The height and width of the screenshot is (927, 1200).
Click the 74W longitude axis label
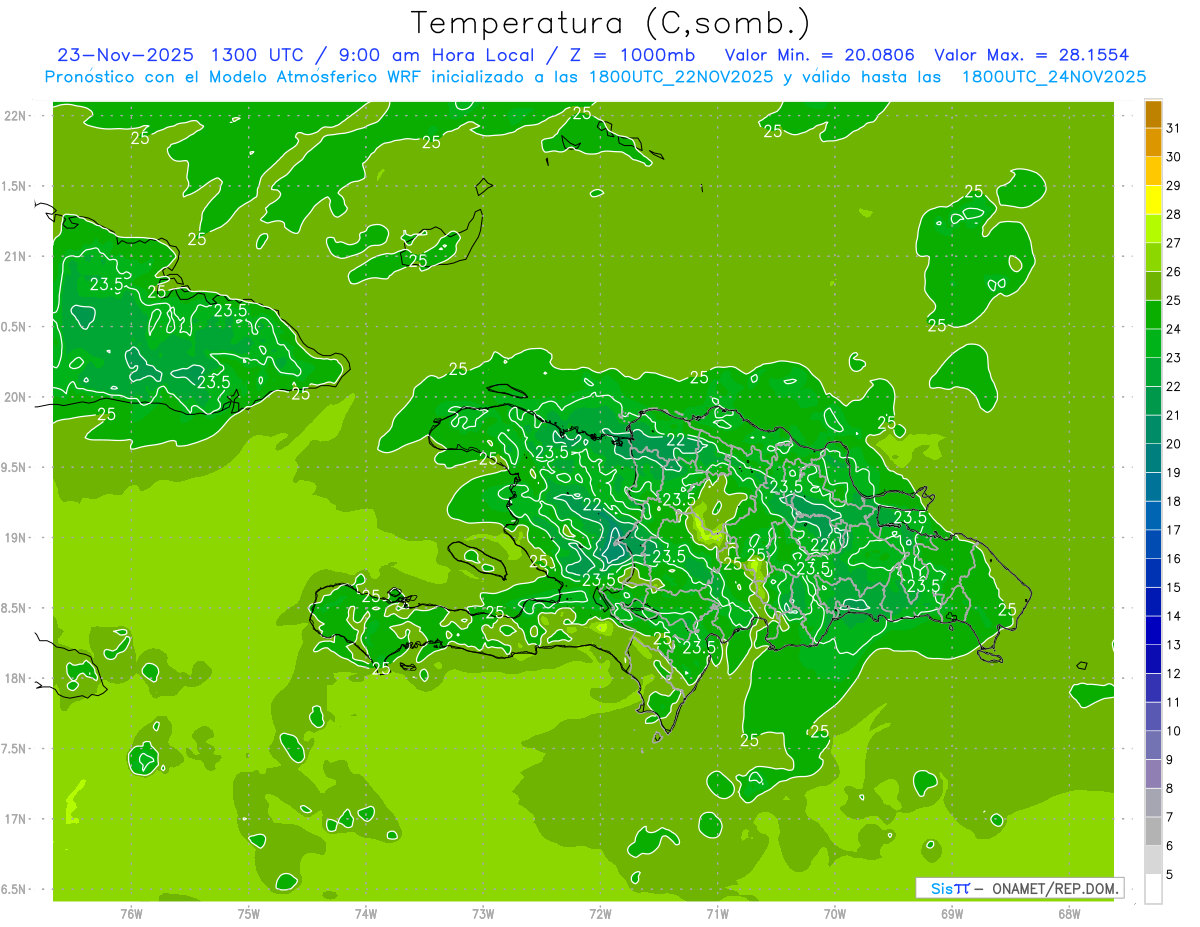(365, 914)
